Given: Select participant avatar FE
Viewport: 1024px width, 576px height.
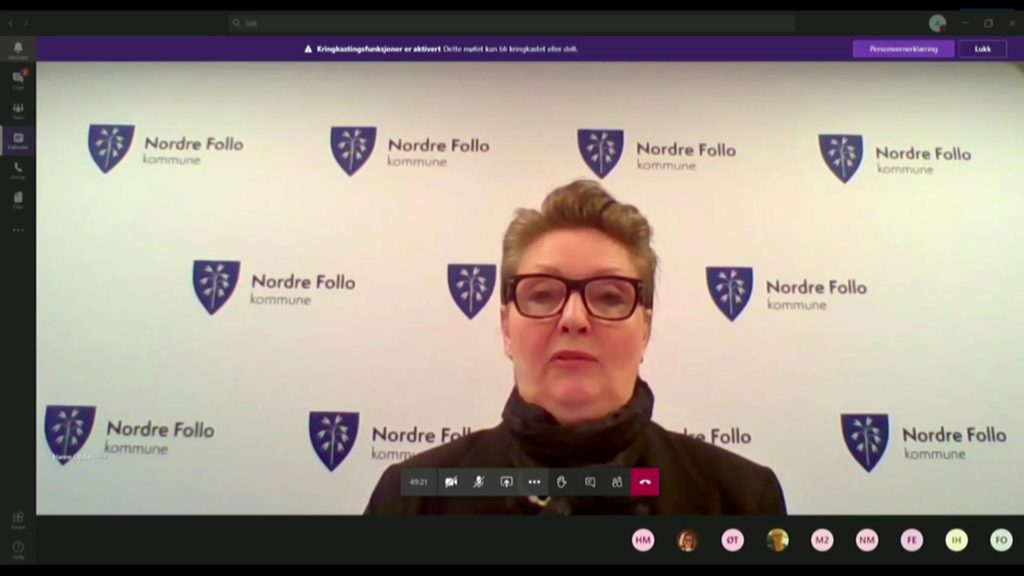Looking at the screenshot, I should coord(912,540).
